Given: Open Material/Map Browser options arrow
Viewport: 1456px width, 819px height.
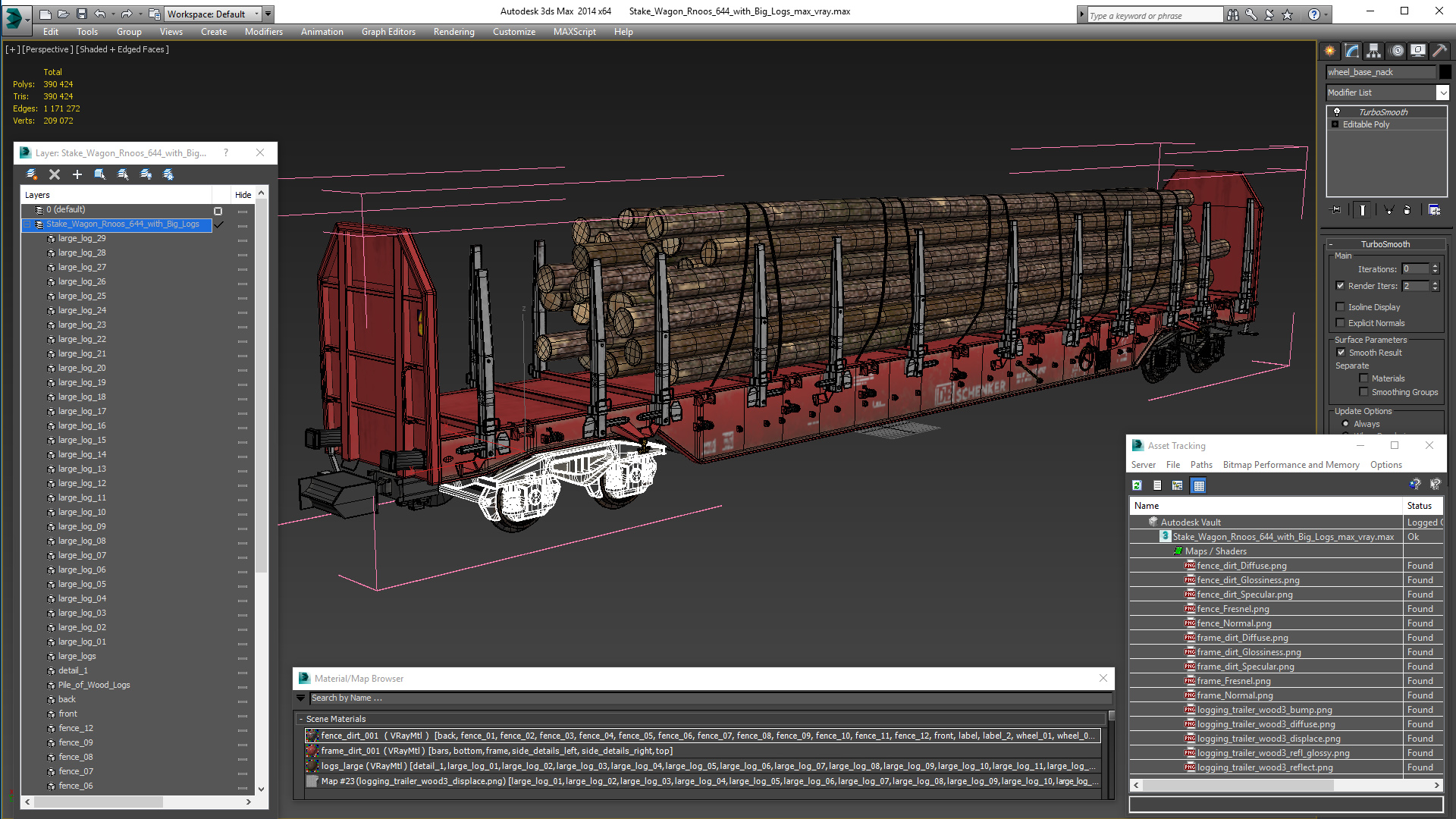Looking at the screenshot, I should tap(301, 698).
